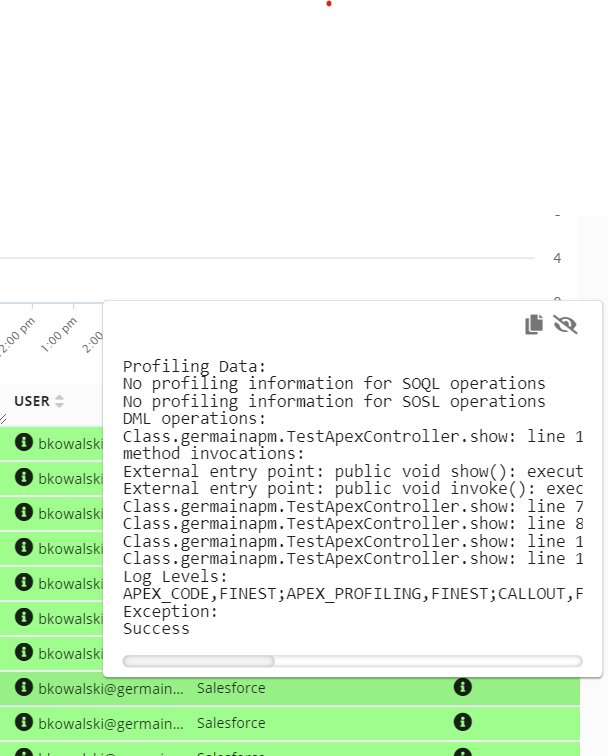The height and width of the screenshot is (756, 608).
Task: Hide the profiling data popup with eye-slash icon
Action: [x=566, y=324]
